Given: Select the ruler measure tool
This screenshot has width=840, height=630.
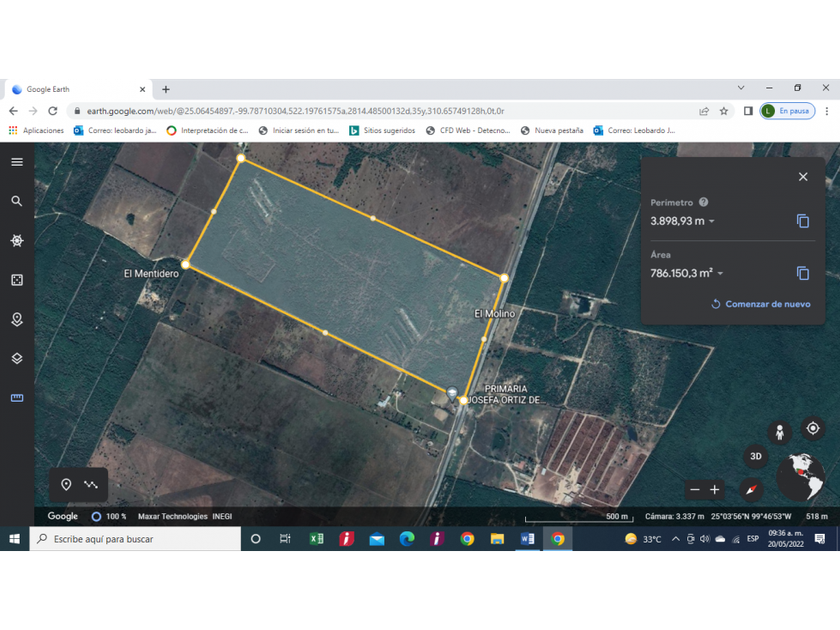Looking at the screenshot, I should click(x=17, y=398).
